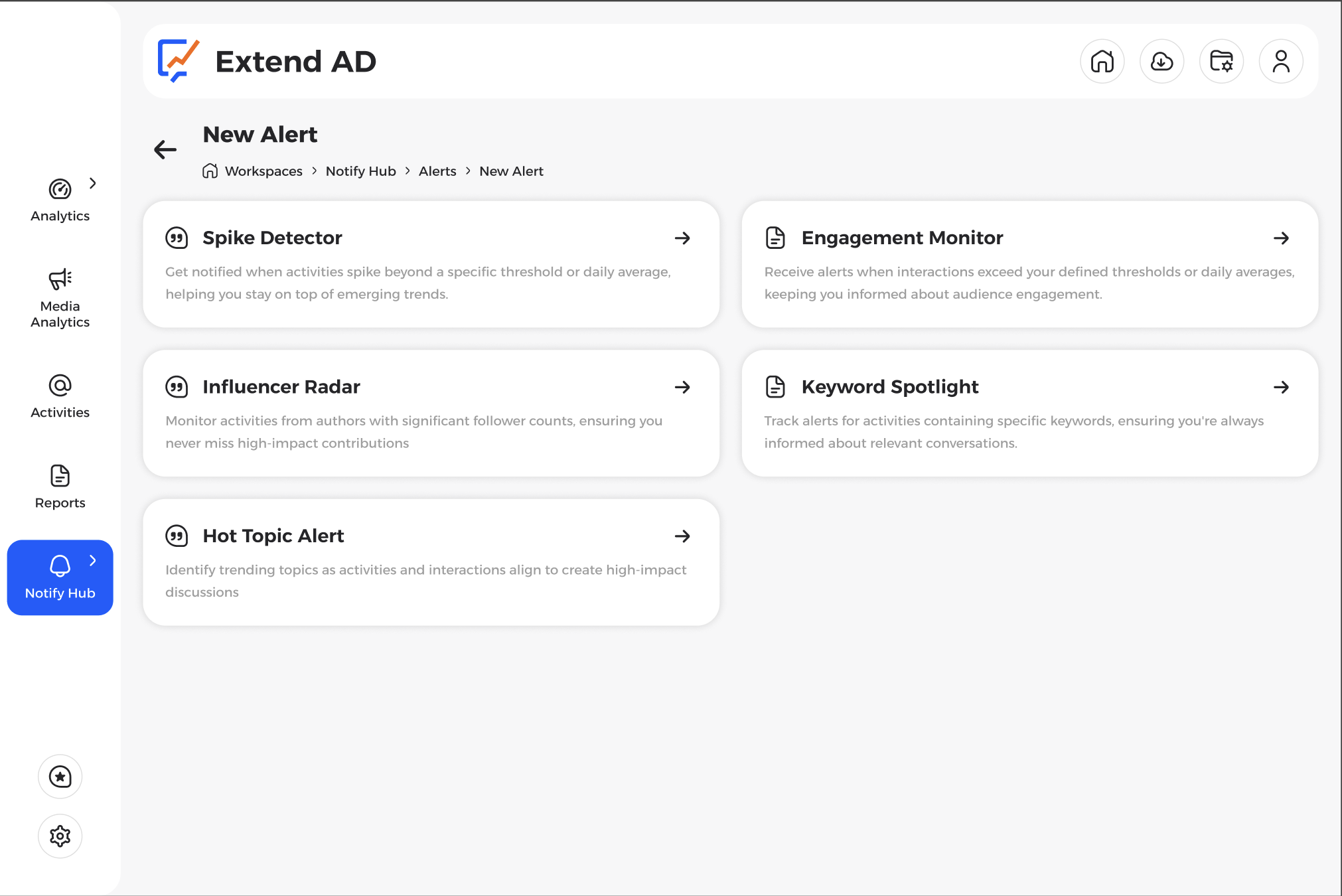Click the Workspaces breadcrumb link

263,171
